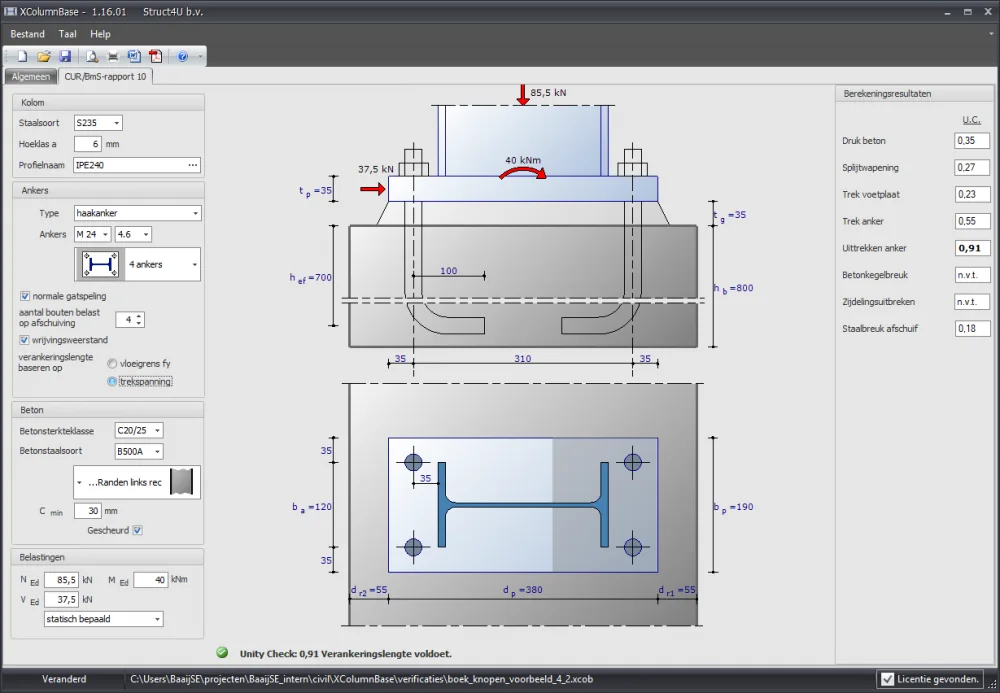Click the Druk beton U.C. value 0,35
Screen dimensions: 1000x693
tap(972, 140)
